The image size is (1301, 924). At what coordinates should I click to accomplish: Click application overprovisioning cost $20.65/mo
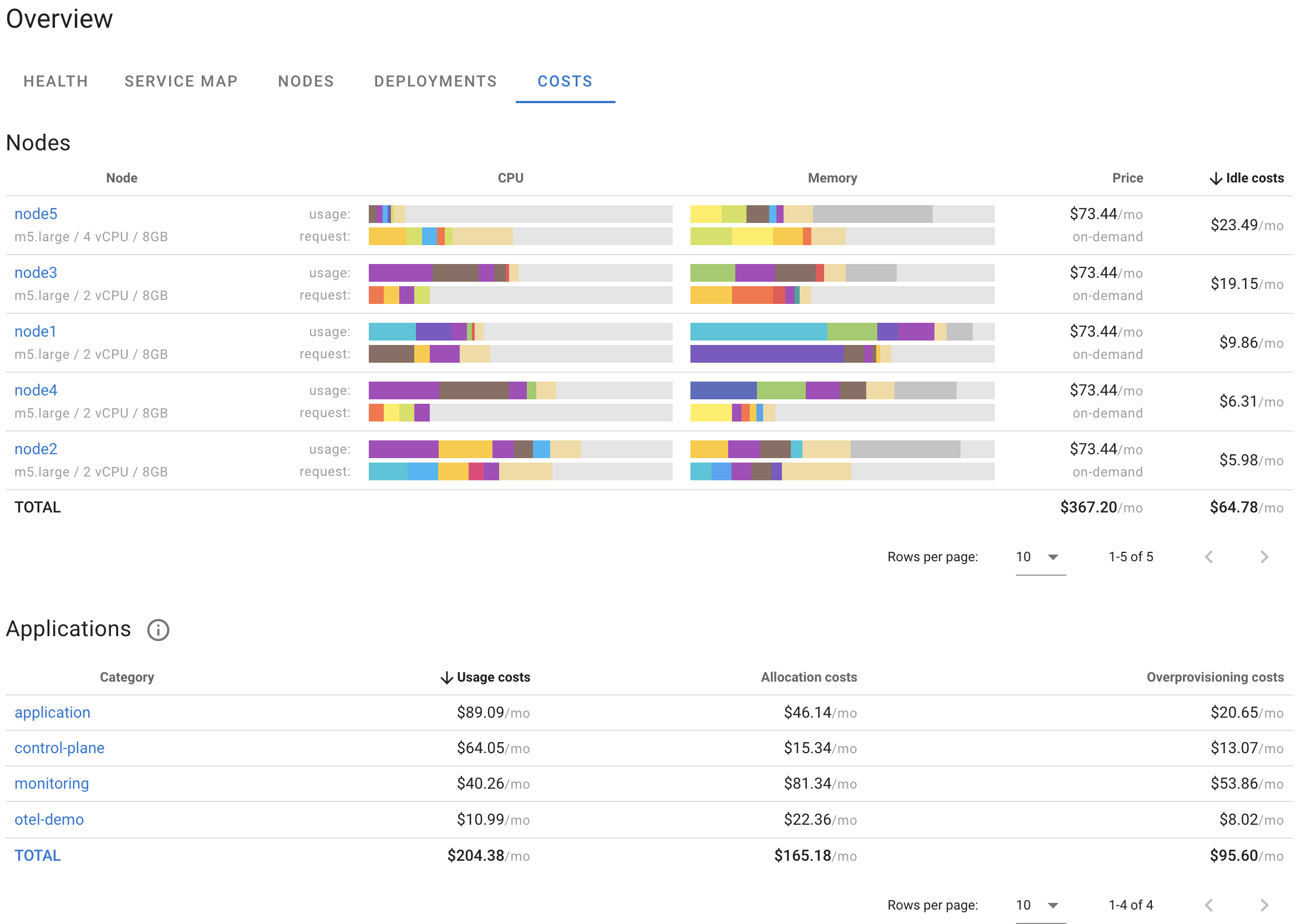(1247, 713)
